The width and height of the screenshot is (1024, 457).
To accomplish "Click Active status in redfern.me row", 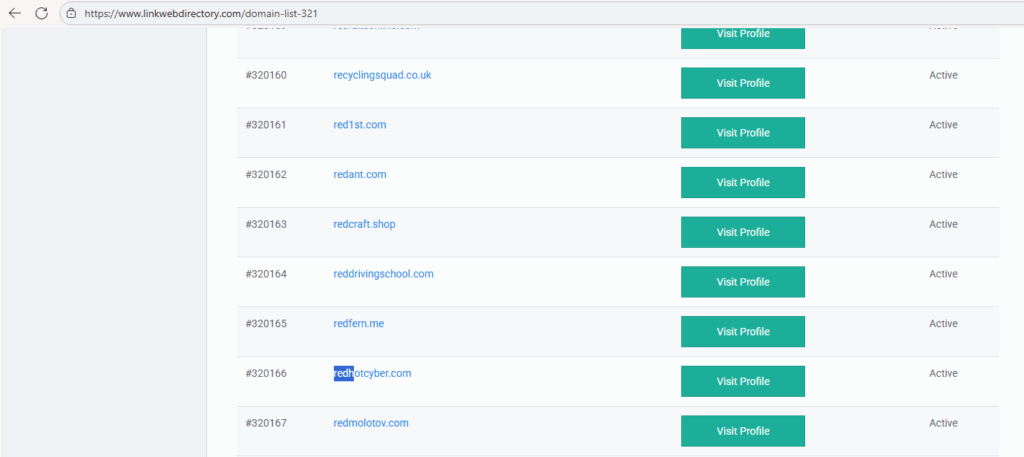I will tap(943, 323).
